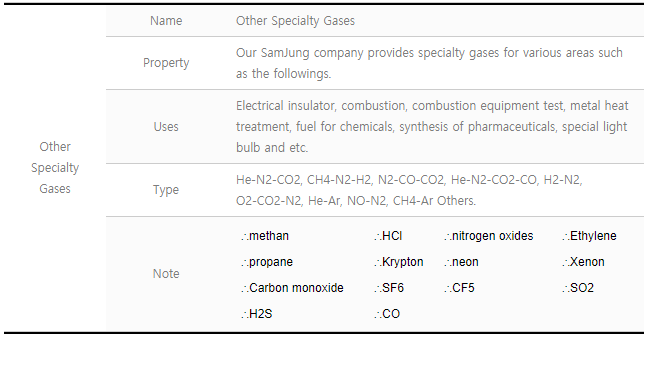Click the 'methan' entry in Note

(x=265, y=236)
